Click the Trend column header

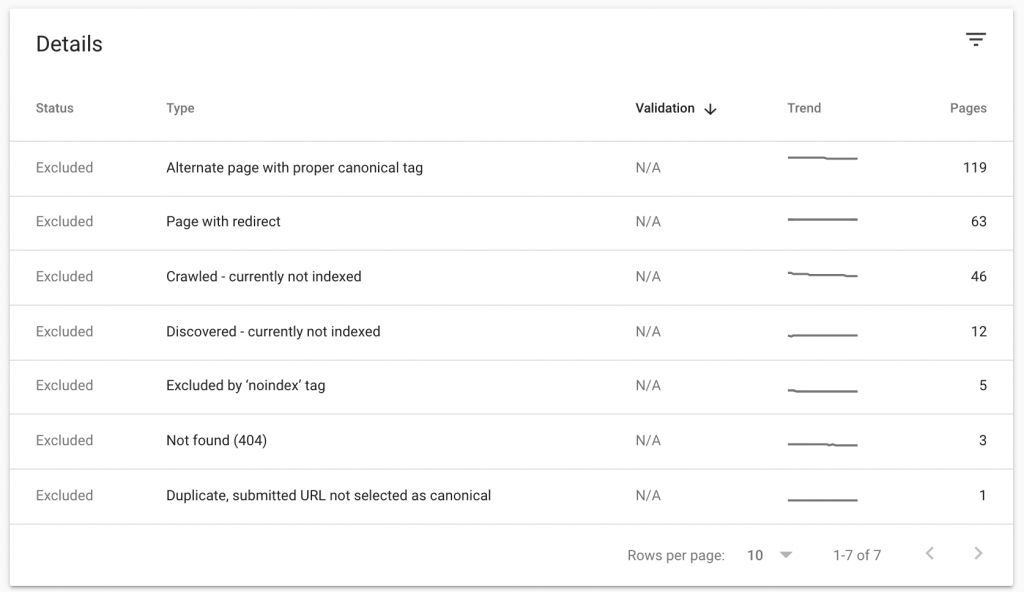(x=804, y=108)
